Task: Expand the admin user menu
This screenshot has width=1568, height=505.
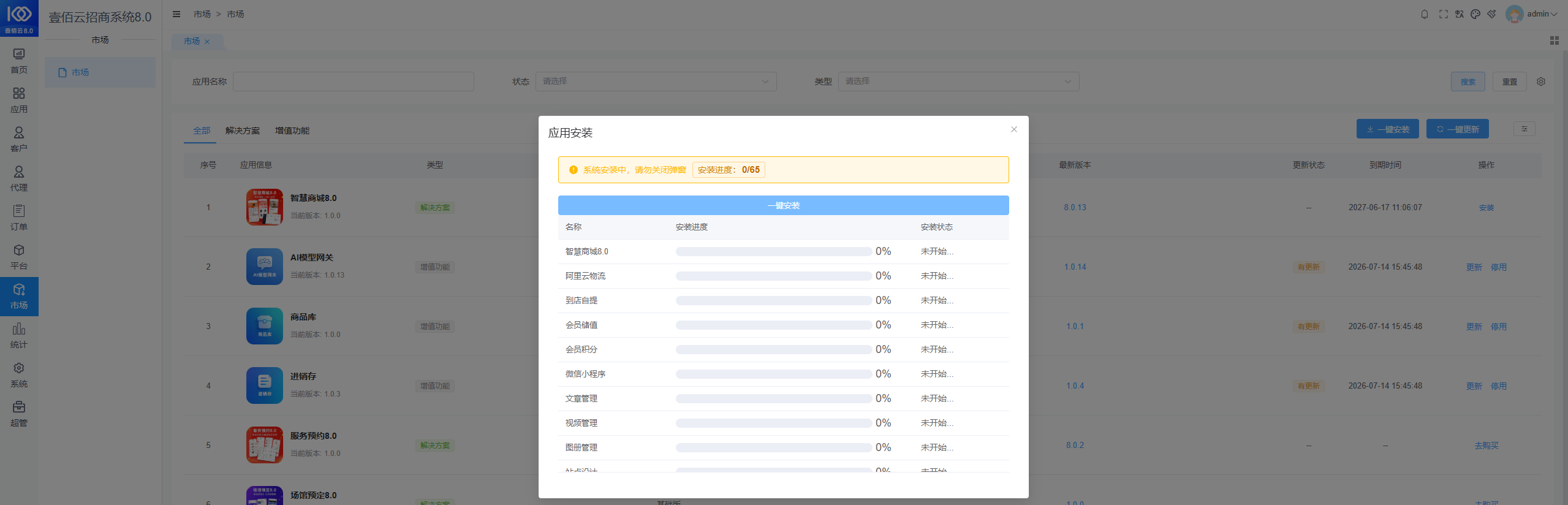Action: pyautogui.click(x=1542, y=14)
